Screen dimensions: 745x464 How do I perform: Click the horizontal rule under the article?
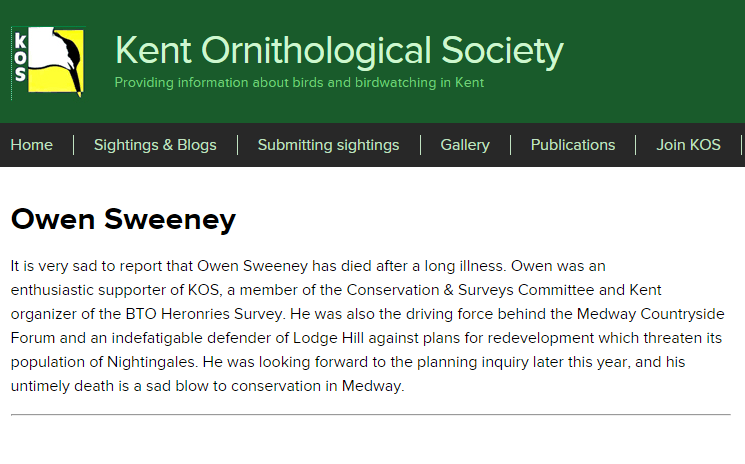click(371, 415)
